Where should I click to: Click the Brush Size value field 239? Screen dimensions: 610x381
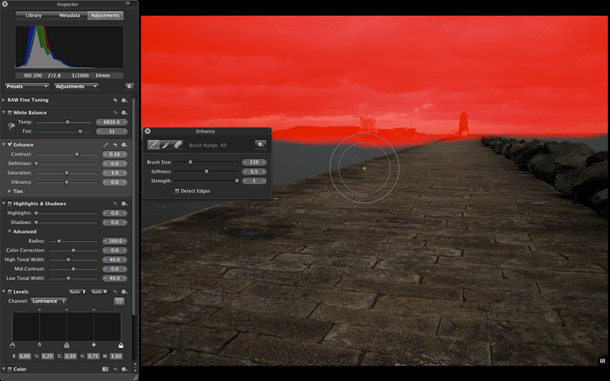click(x=254, y=162)
